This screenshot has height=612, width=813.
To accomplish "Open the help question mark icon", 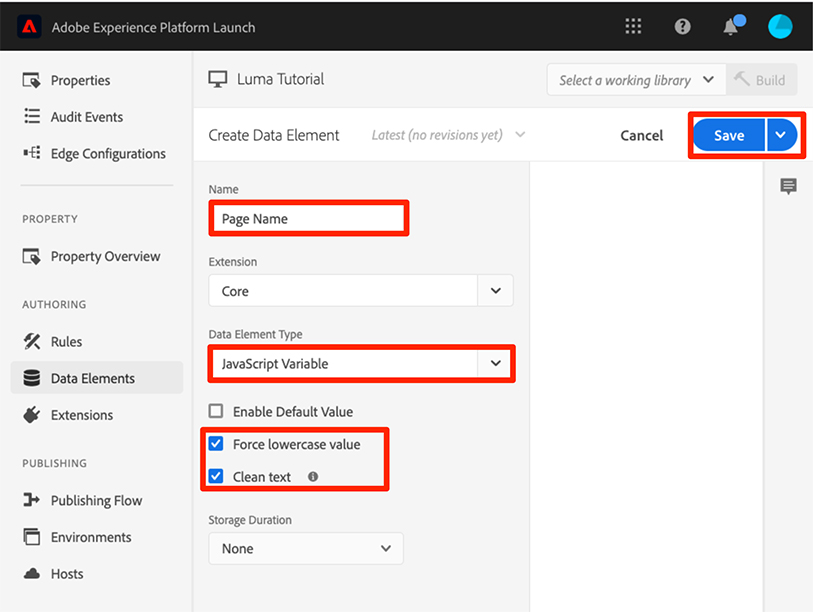I will (x=682, y=26).
